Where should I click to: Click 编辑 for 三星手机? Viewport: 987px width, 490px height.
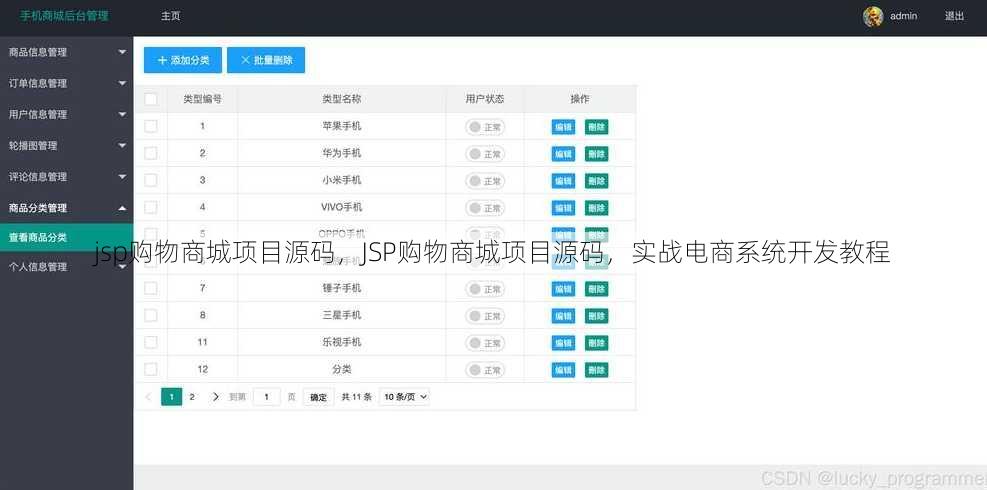pos(563,316)
